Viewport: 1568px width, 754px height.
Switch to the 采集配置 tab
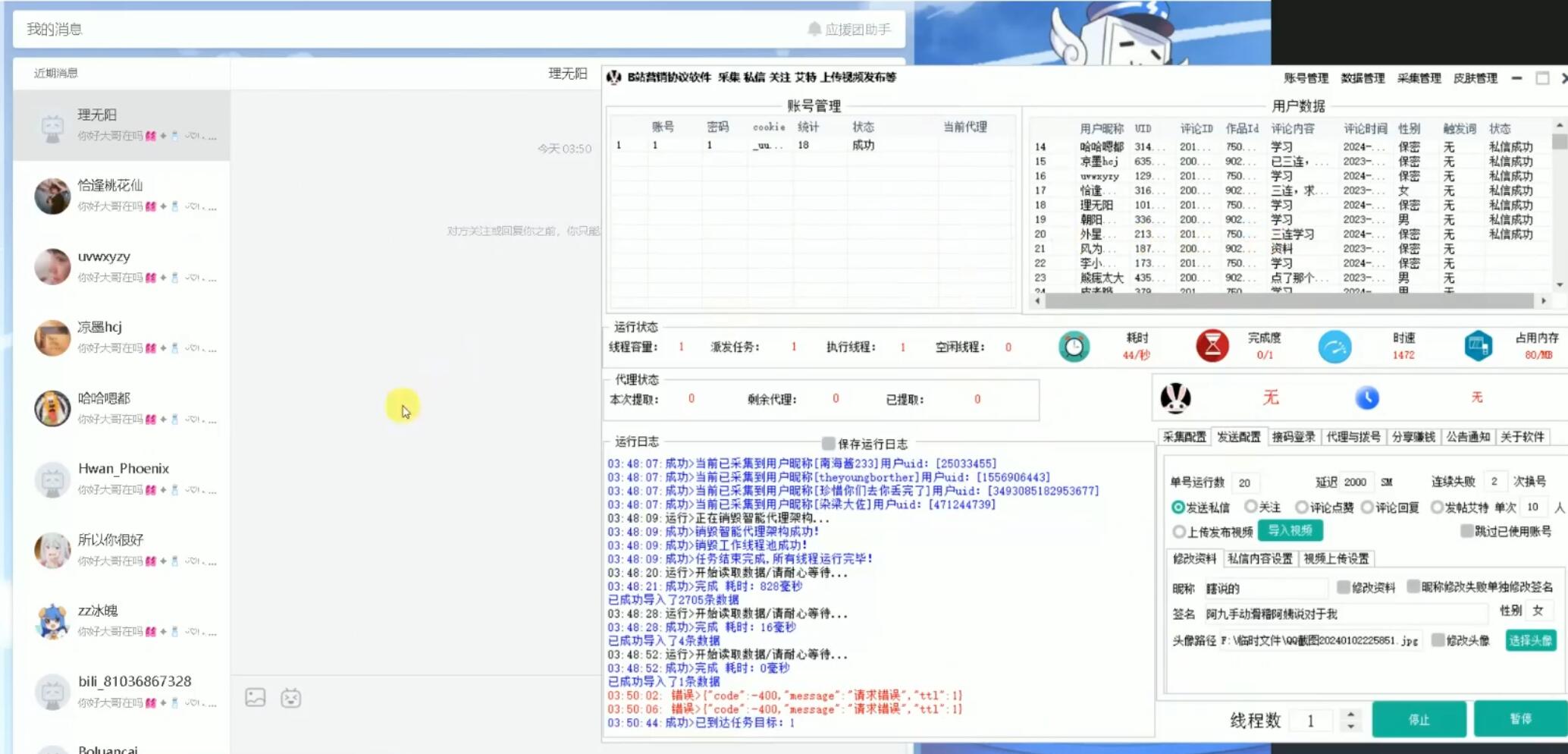[x=1184, y=437]
